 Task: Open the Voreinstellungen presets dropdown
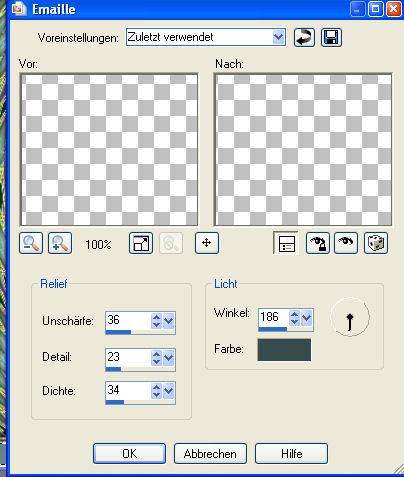pyautogui.click(x=278, y=37)
